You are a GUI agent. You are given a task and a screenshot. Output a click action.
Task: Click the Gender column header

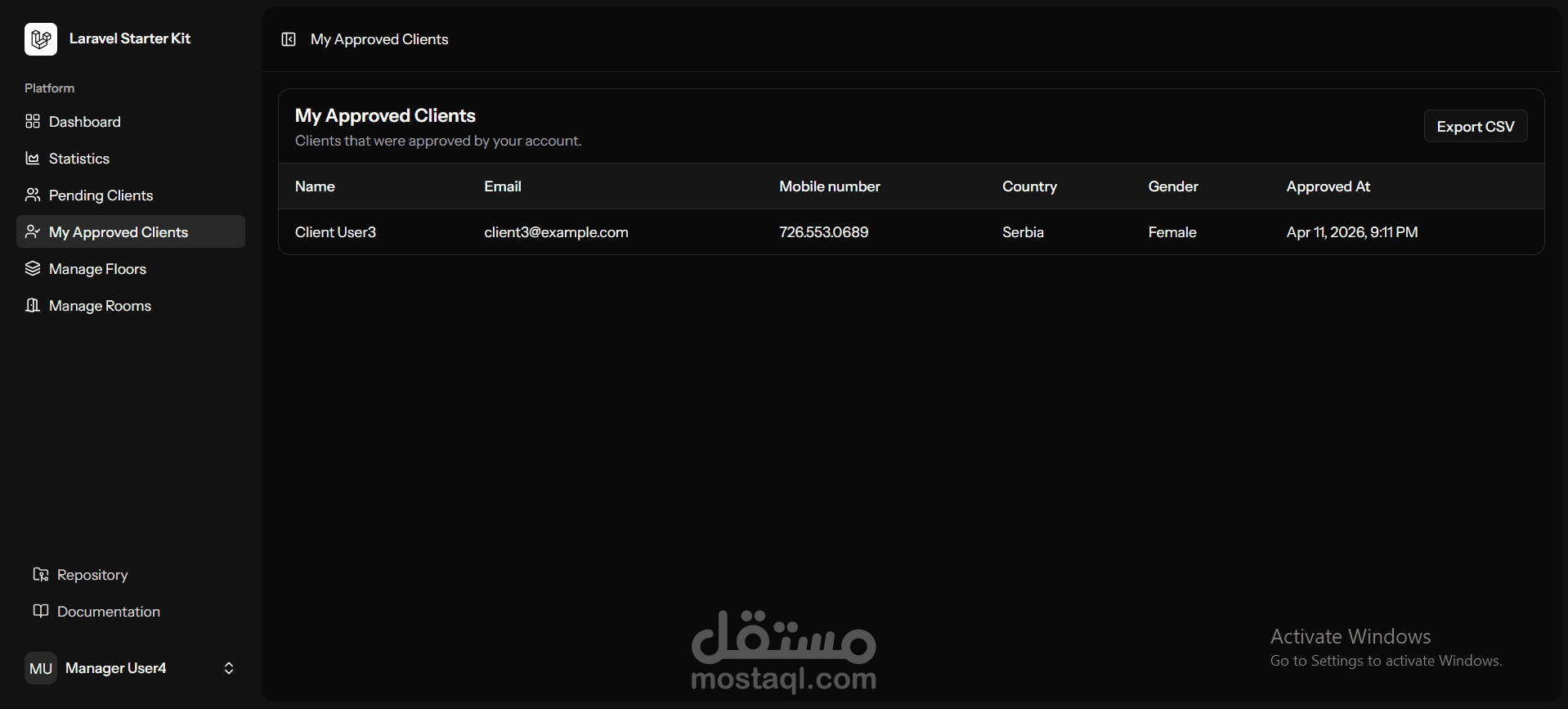coord(1173,186)
